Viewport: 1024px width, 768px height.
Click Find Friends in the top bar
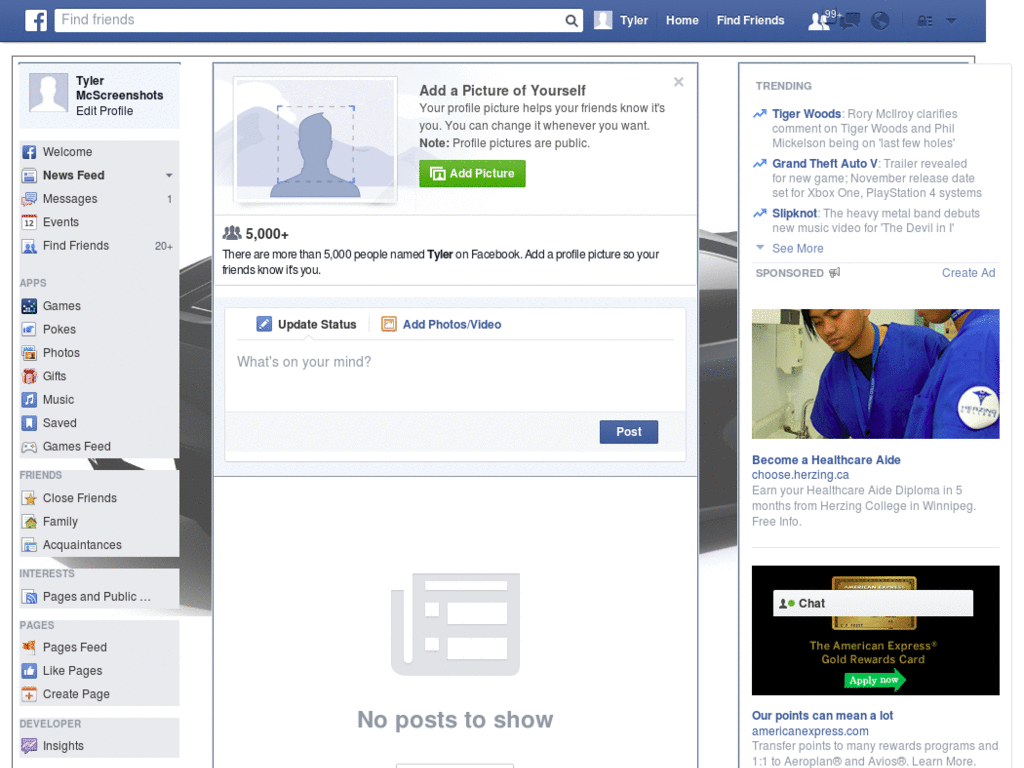pyautogui.click(x=750, y=20)
